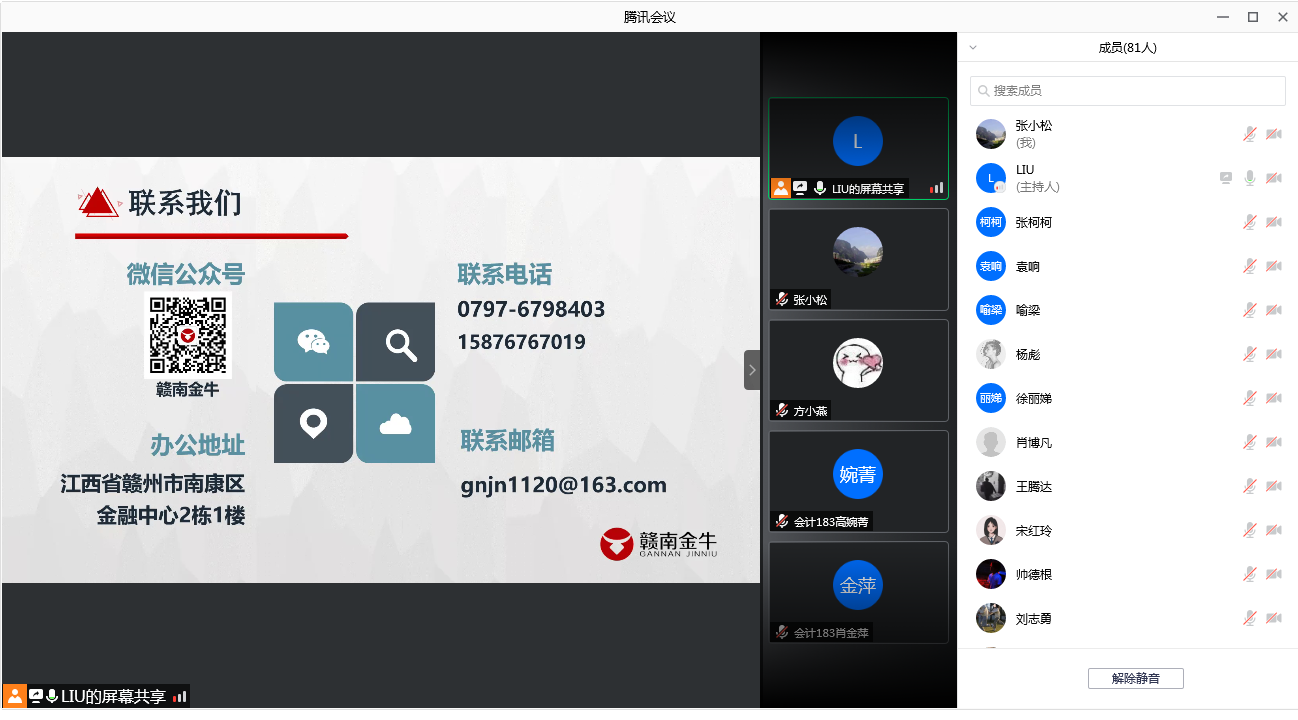
Task: Collapse the video strip with the side arrow handle
Action: (x=752, y=370)
